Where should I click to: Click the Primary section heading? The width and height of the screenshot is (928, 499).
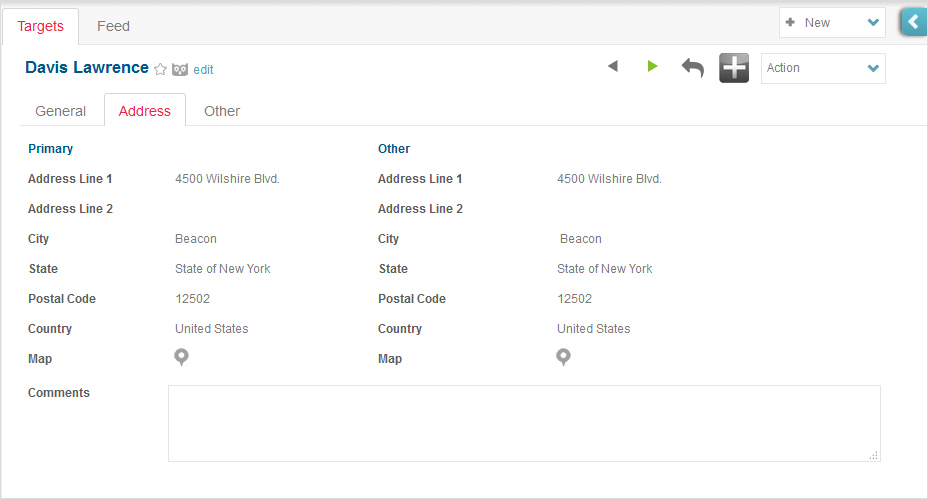click(50, 149)
